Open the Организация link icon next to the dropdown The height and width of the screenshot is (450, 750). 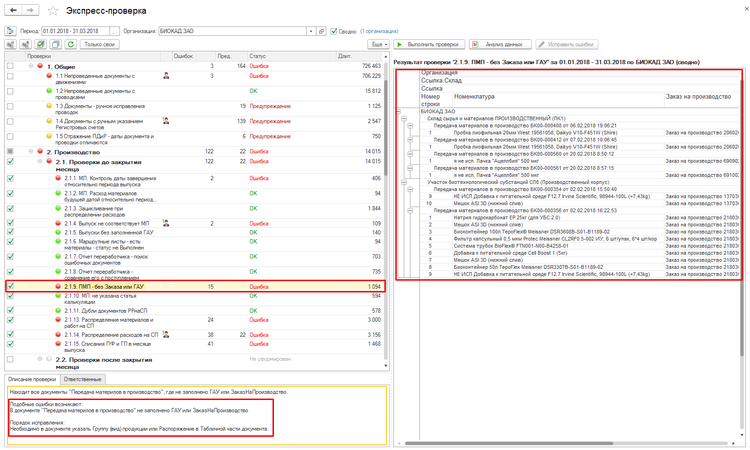[x=321, y=31]
